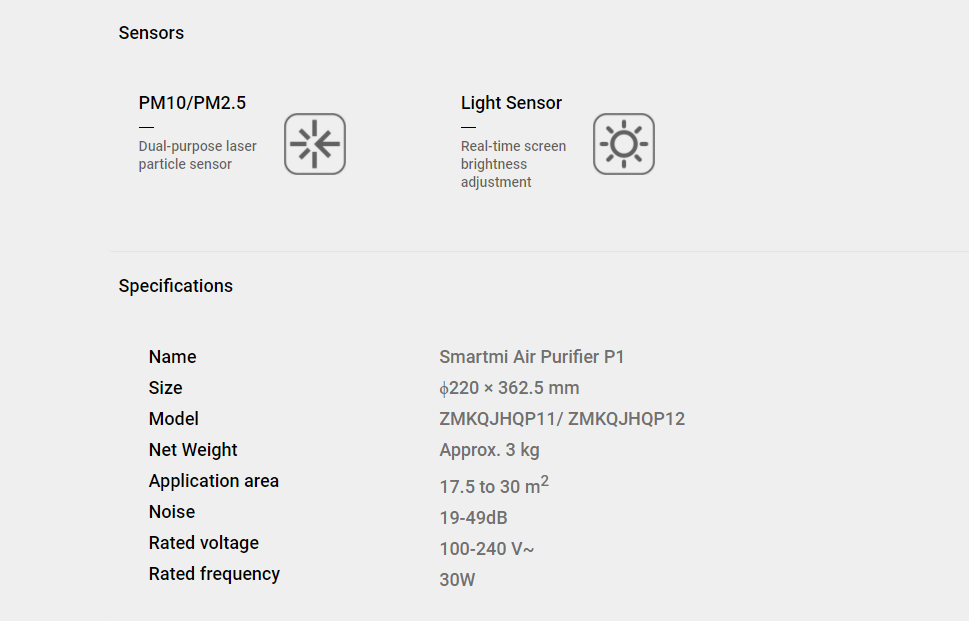969x621 pixels.
Task: Click the ZMKQJHQP11/ ZMKQJHQP12 model value
Action: tap(562, 419)
